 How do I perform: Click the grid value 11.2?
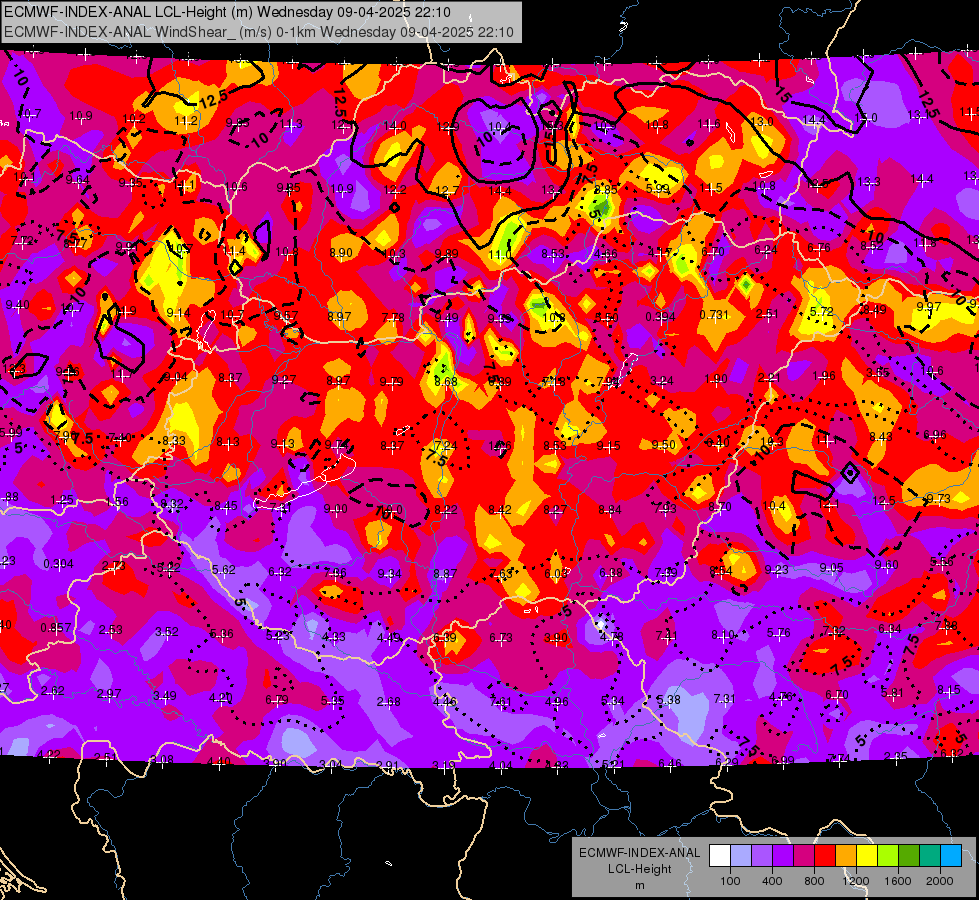(186, 121)
